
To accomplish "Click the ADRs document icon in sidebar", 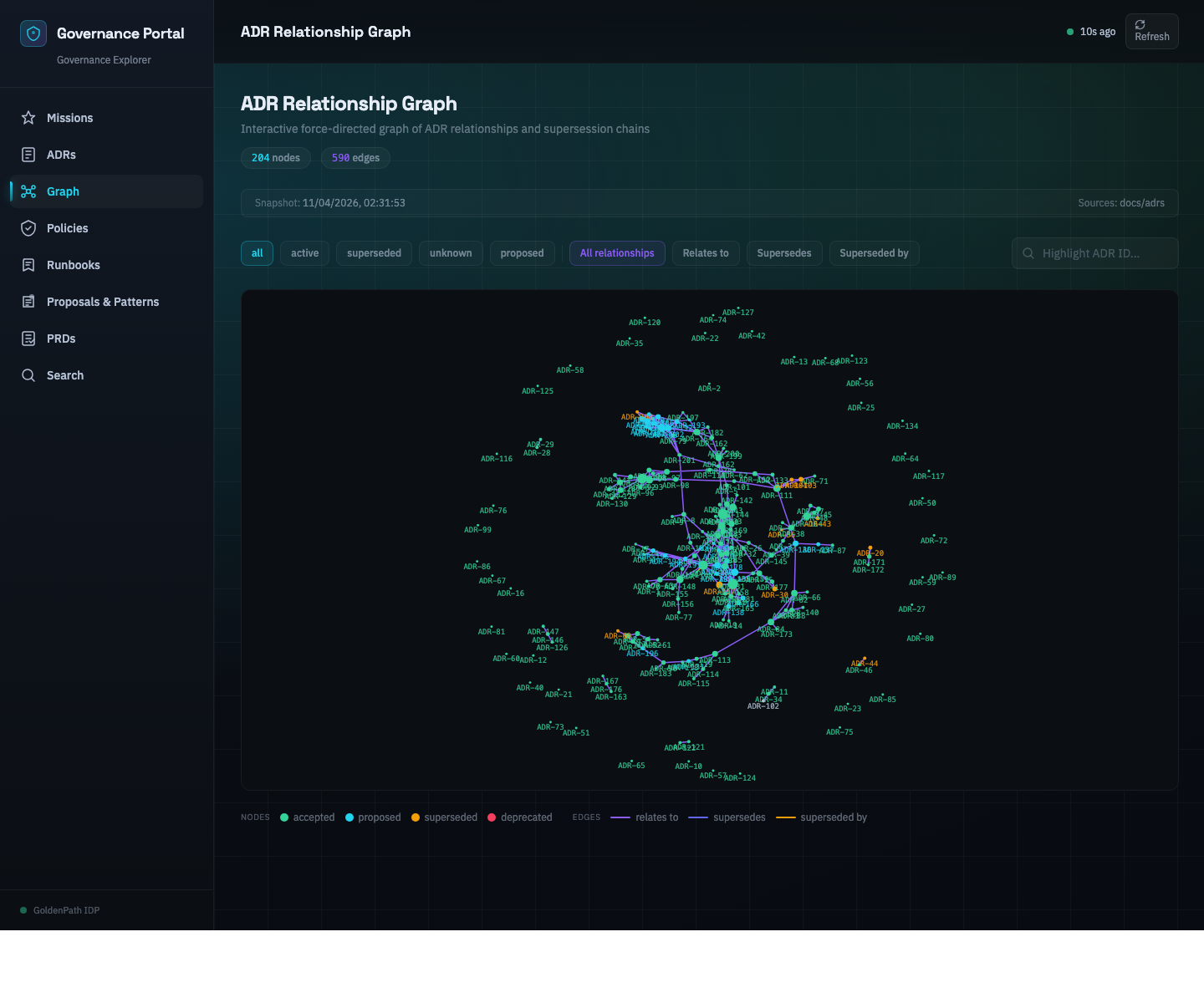I will (x=28, y=155).
